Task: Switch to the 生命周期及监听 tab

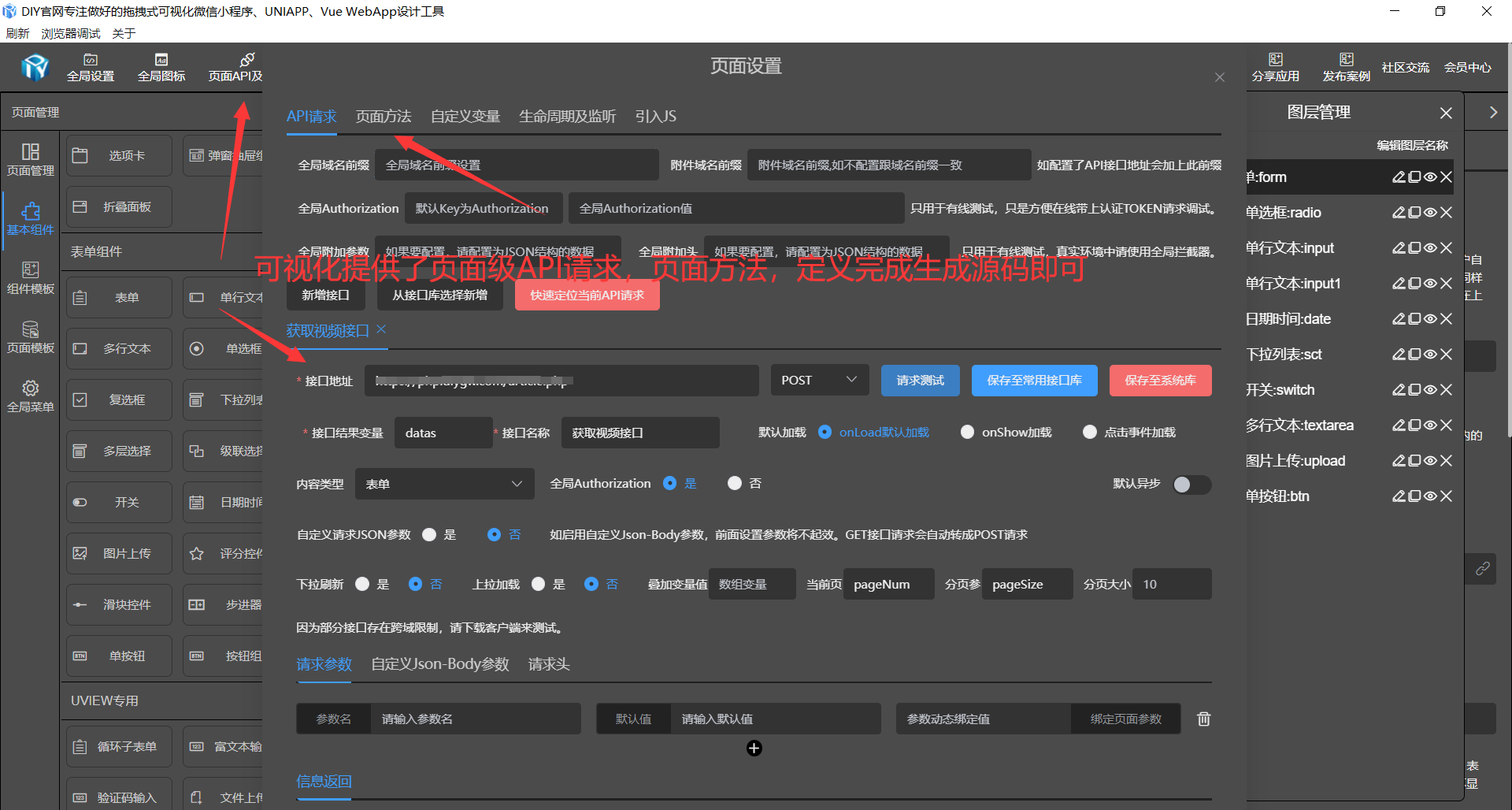Action: click(567, 117)
